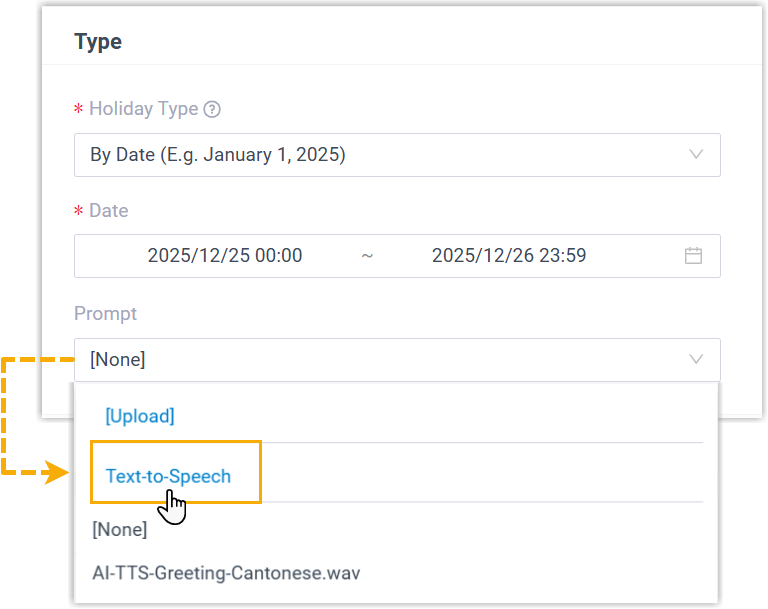Image resolution: width=768 pixels, height=609 pixels.
Task: Click the Holiday Type help question-mark icon
Action: [212, 109]
